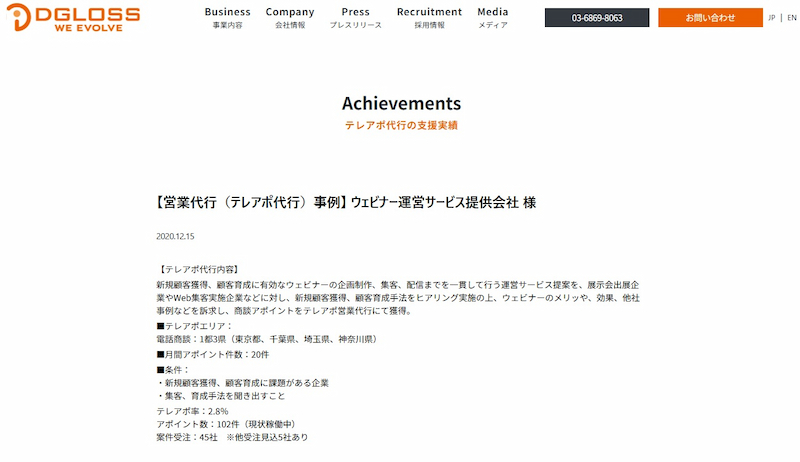
Task: Click the 電話商談：1都3県 line
Action: tap(268, 339)
